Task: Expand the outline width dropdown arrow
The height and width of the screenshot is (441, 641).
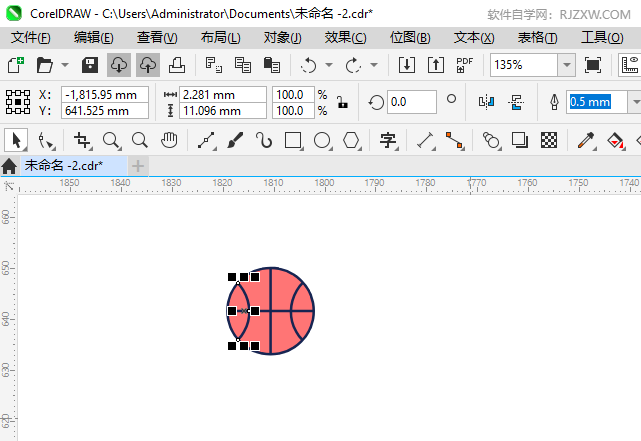Action: [x=635, y=102]
